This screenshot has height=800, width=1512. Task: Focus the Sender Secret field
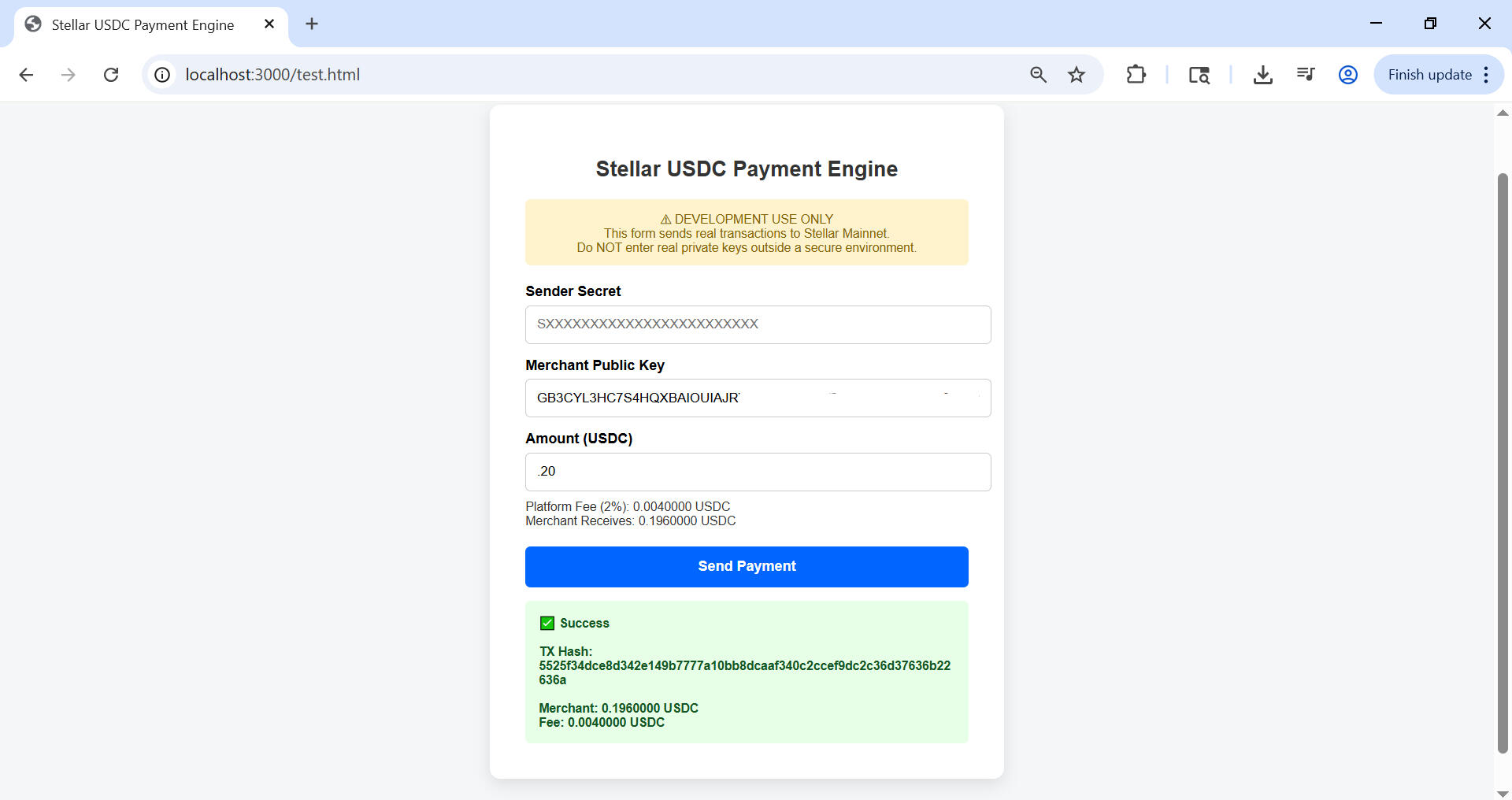(758, 324)
